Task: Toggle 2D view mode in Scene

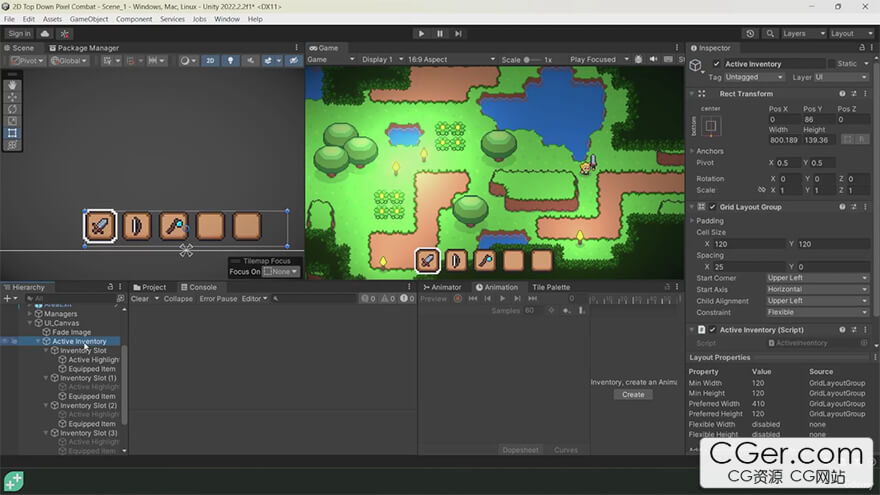Action: coord(211,61)
